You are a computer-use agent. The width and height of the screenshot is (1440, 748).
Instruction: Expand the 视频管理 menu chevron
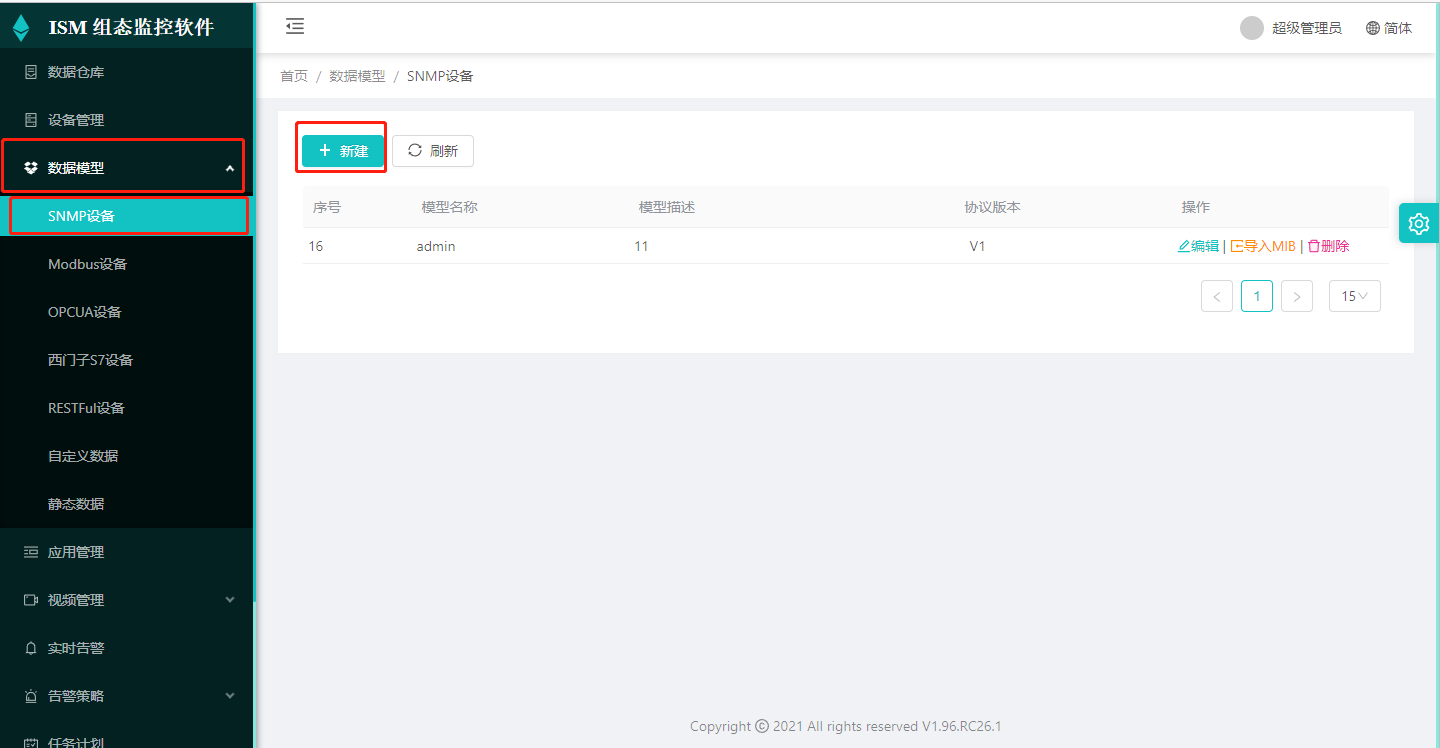coord(230,600)
